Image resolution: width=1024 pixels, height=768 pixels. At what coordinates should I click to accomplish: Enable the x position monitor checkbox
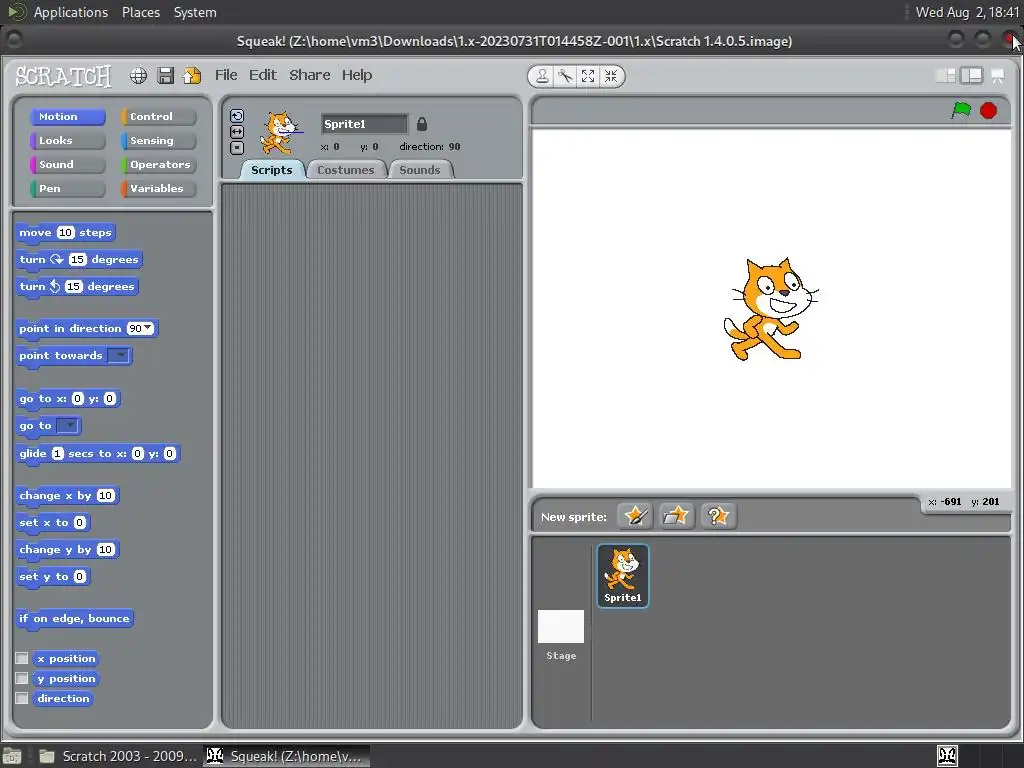point(22,658)
